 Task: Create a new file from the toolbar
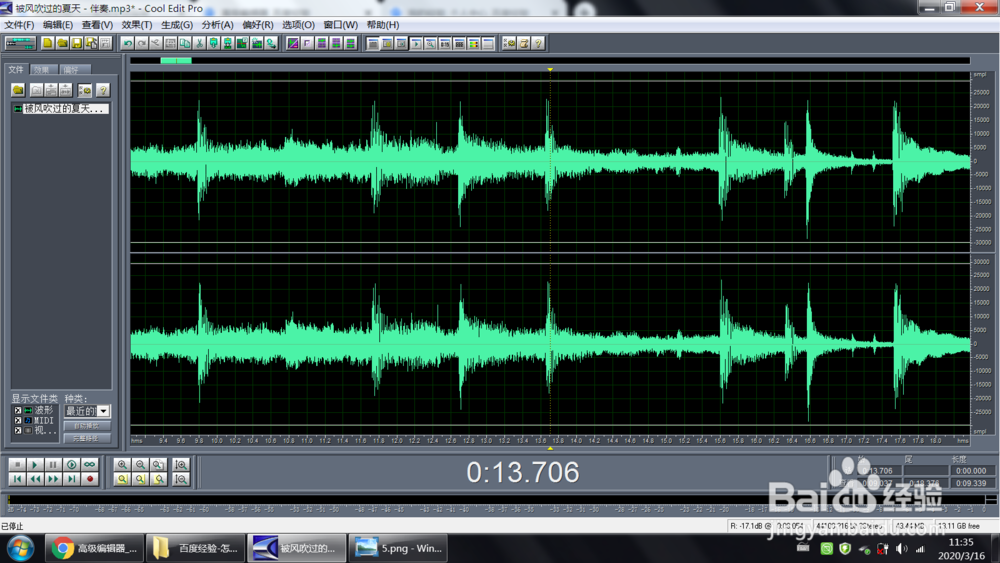(47, 43)
